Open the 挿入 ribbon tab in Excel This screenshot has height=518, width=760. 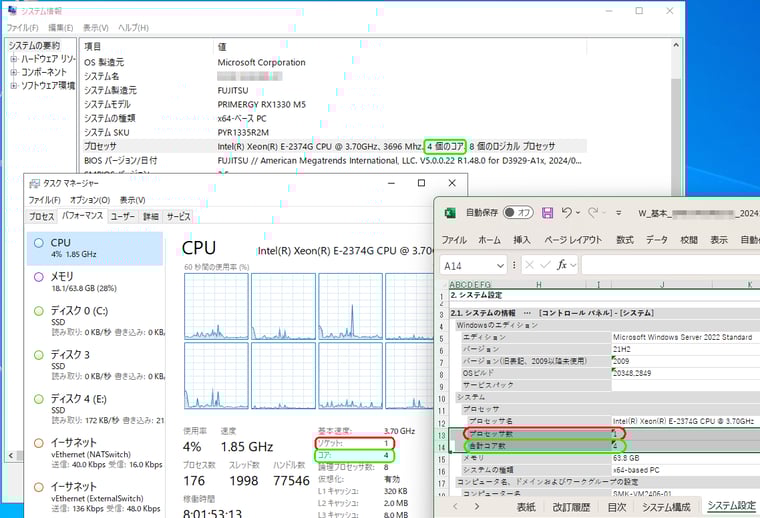pyautogui.click(x=522, y=240)
